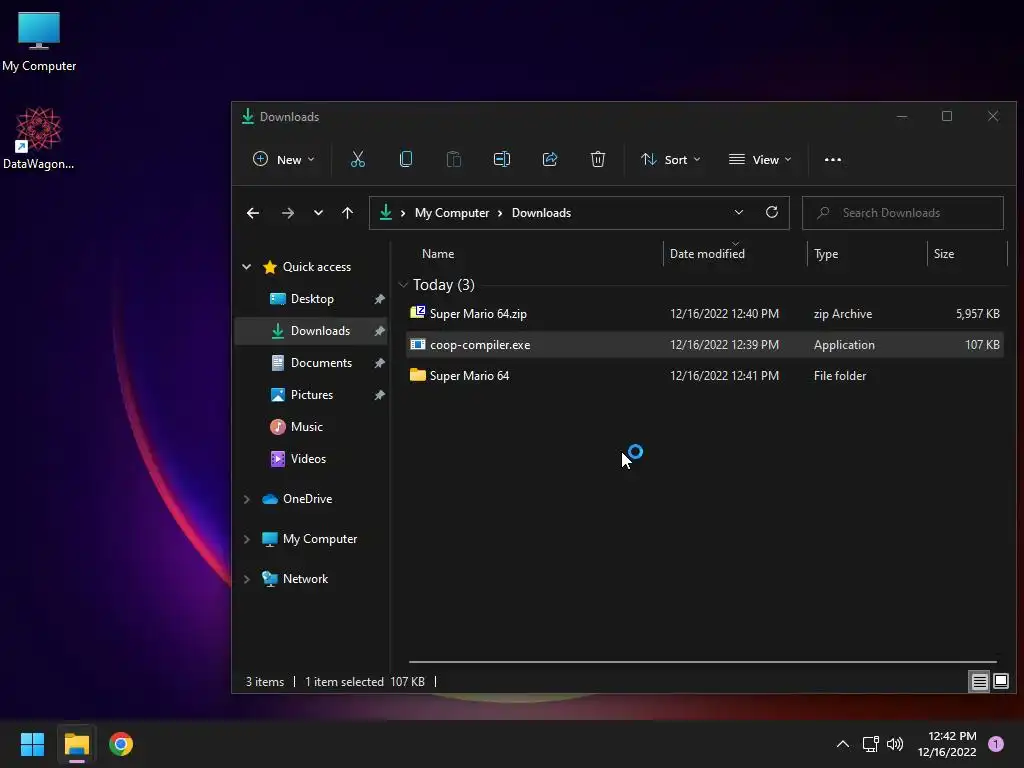Click the pin next to Pictures
The width and height of the screenshot is (1024, 768).
click(x=379, y=395)
